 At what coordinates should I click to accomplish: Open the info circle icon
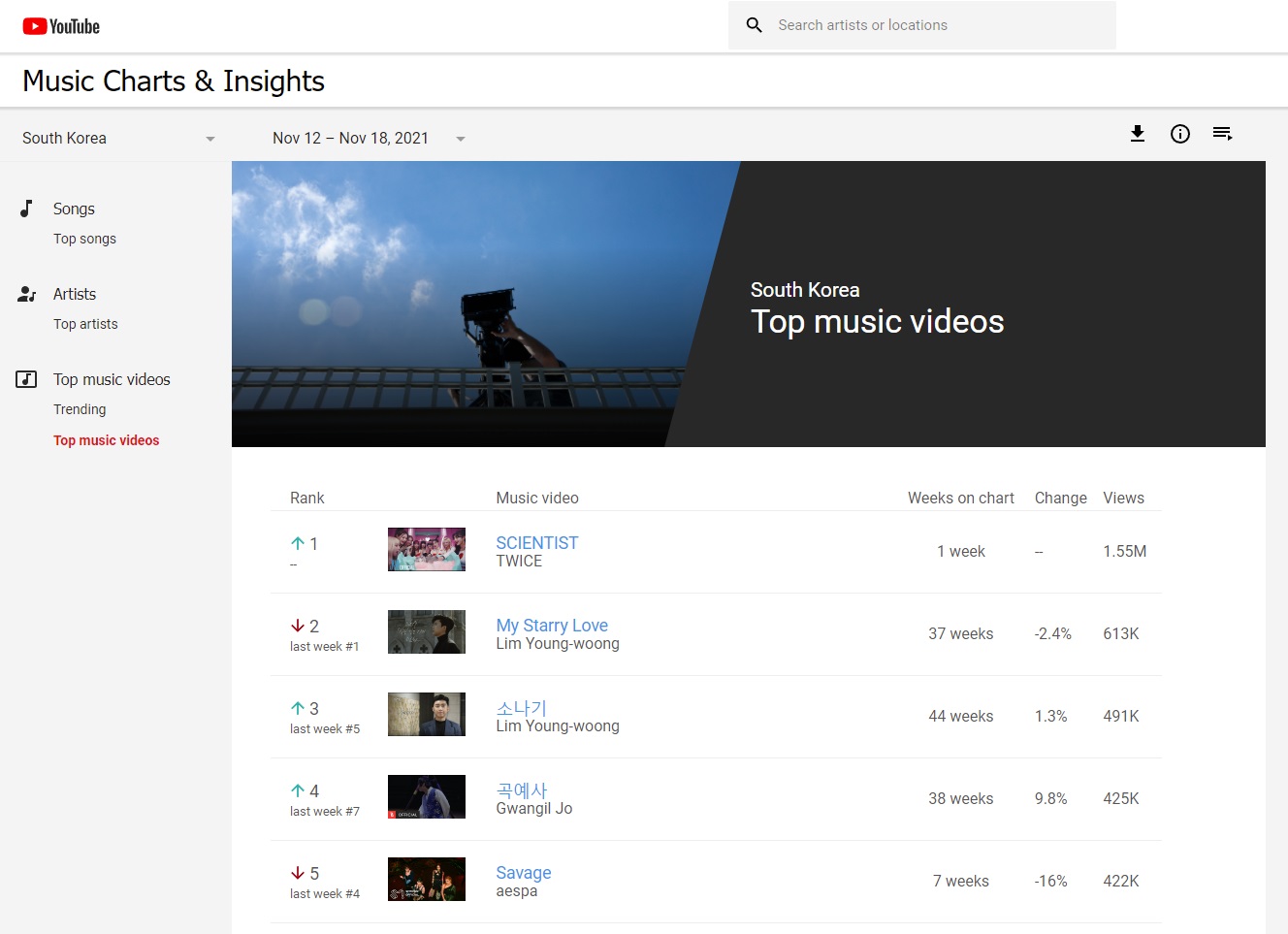click(x=1180, y=134)
